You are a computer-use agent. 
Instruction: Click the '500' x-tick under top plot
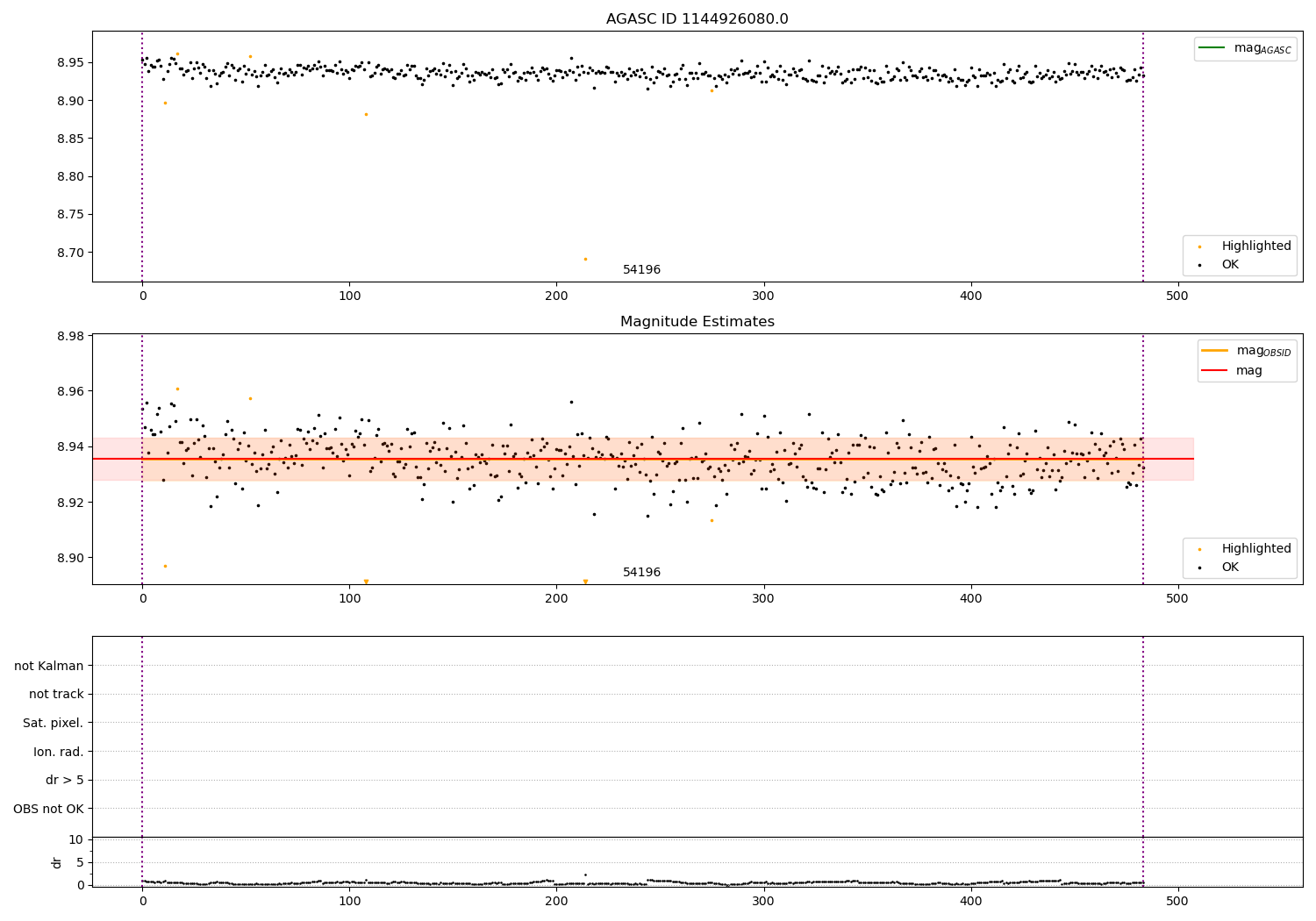point(1177,296)
